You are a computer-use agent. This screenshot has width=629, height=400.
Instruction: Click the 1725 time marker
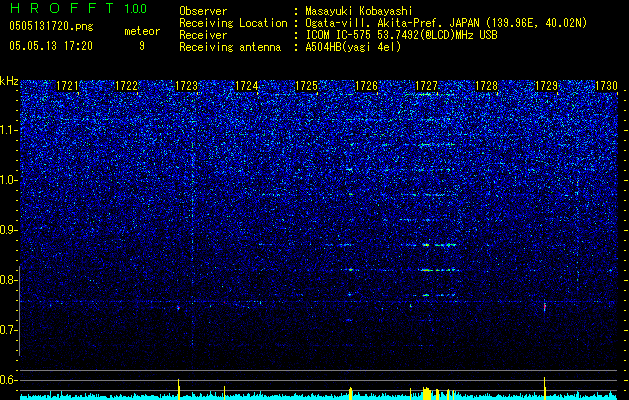pos(306,86)
